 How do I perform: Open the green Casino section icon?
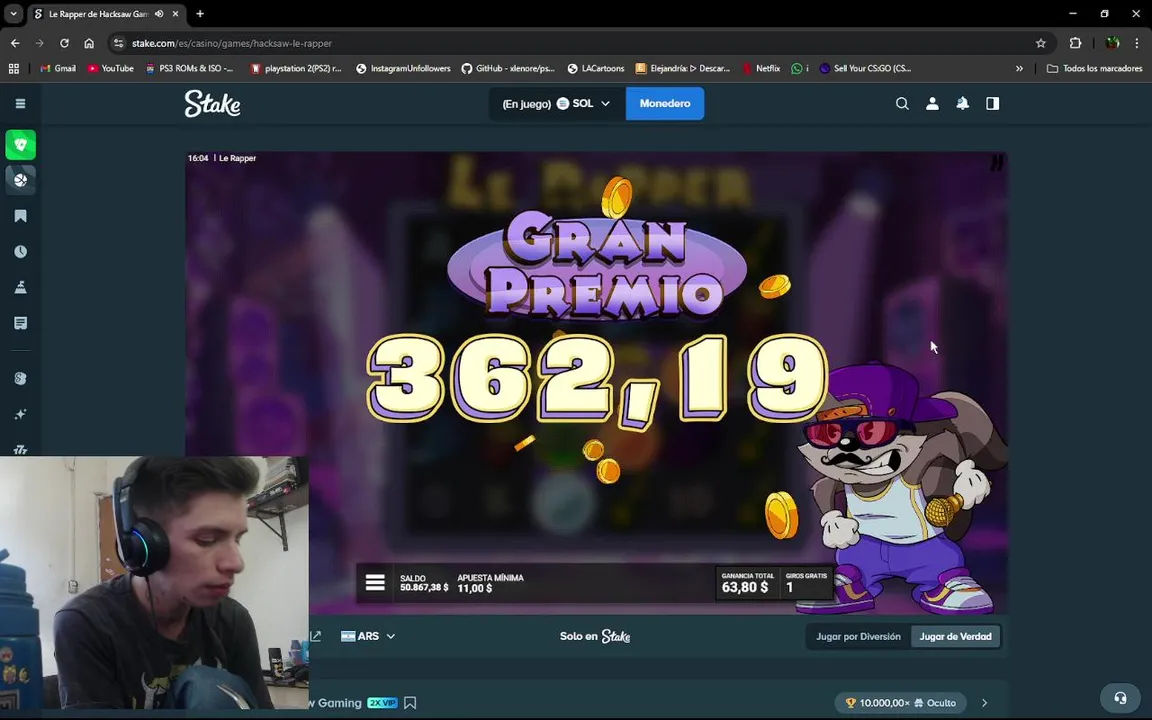coord(21,145)
